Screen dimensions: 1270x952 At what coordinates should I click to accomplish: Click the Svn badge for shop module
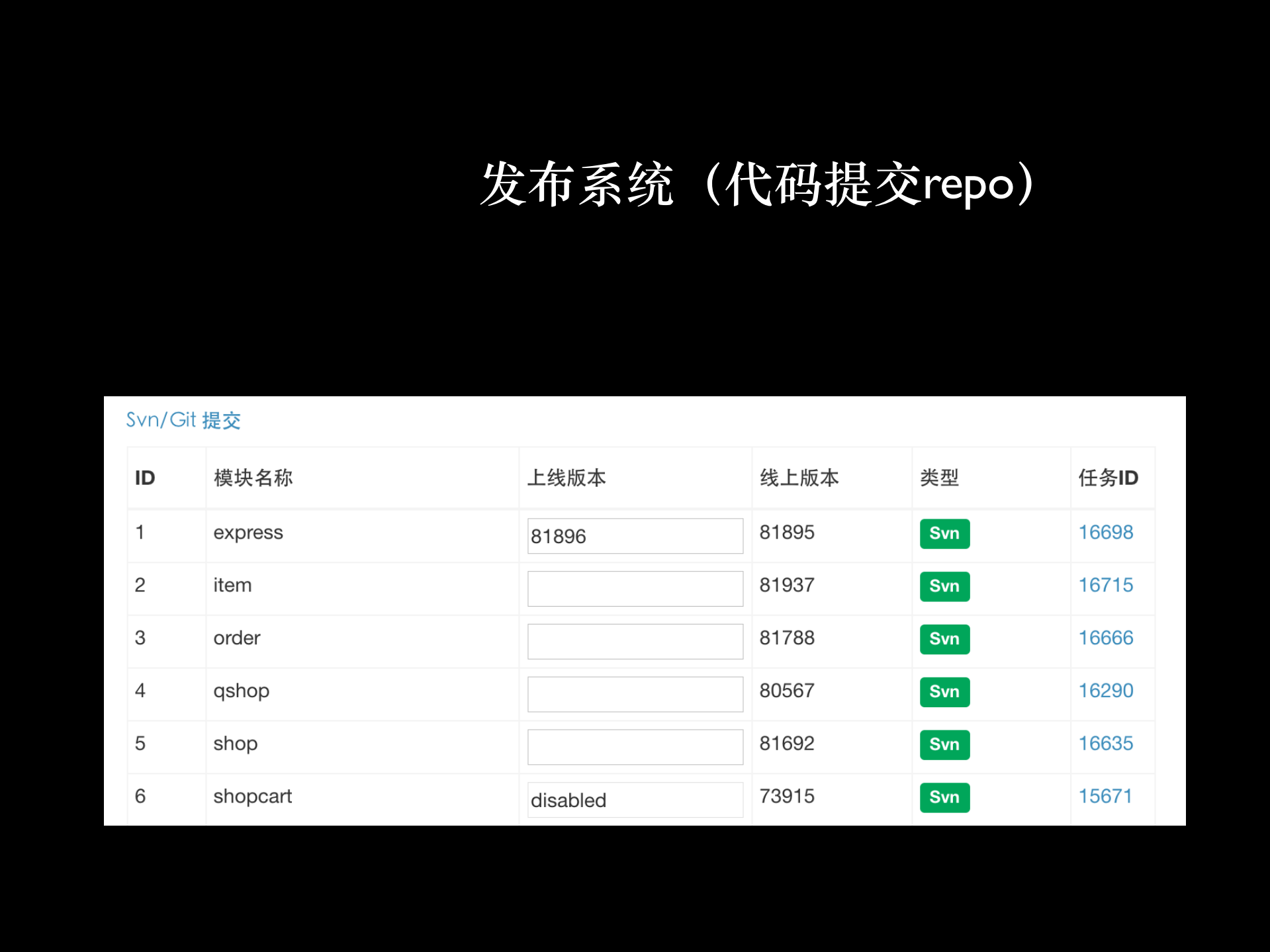tap(943, 745)
